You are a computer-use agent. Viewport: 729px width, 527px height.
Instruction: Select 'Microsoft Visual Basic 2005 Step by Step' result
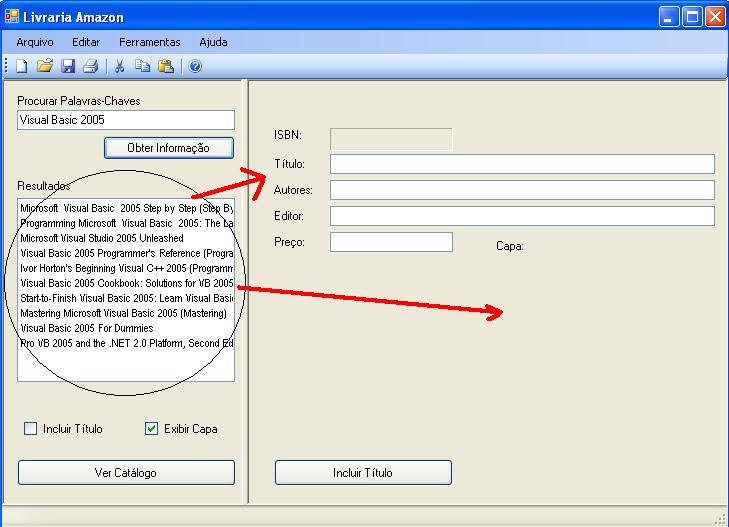126,208
